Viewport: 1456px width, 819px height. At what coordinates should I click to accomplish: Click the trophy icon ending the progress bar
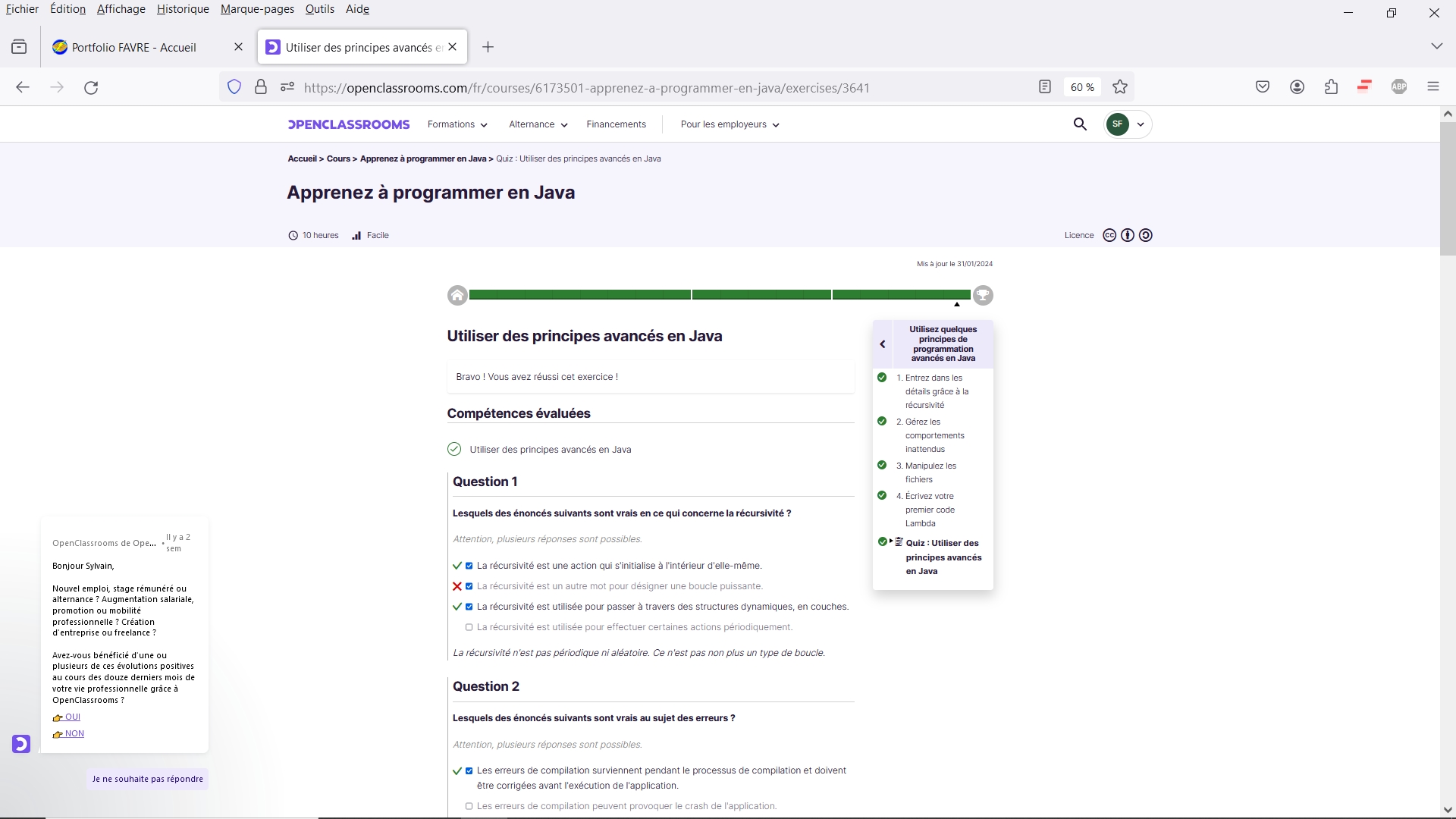pyautogui.click(x=984, y=295)
